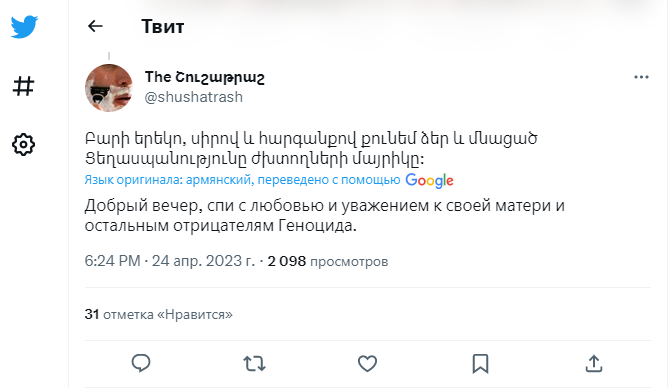This screenshot has width=669, height=388.
Task: Click the Твит page heading
Action: pyautogui.click(x=163, y=26)
